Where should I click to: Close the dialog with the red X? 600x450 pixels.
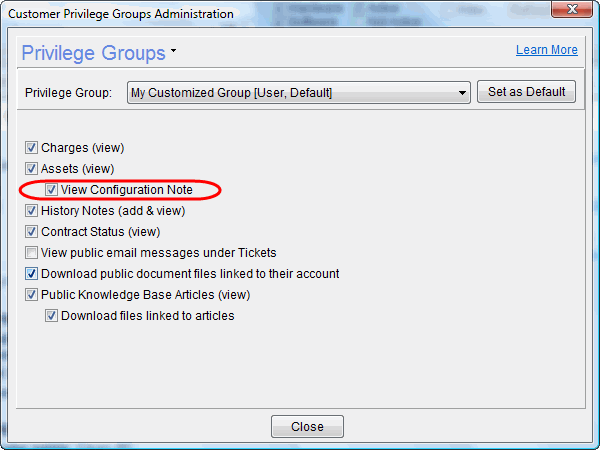(570, 13)
